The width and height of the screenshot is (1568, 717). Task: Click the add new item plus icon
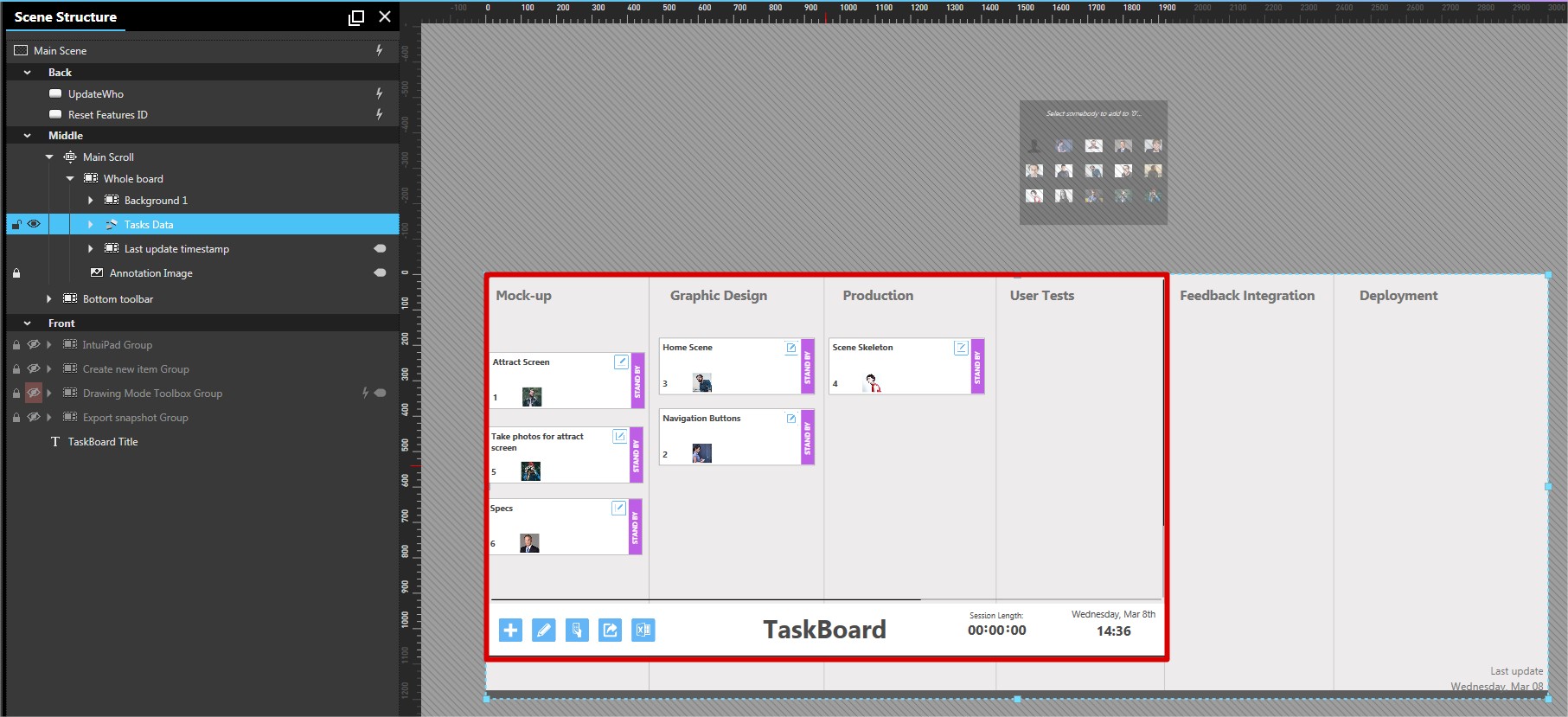(x=510, y=631)
